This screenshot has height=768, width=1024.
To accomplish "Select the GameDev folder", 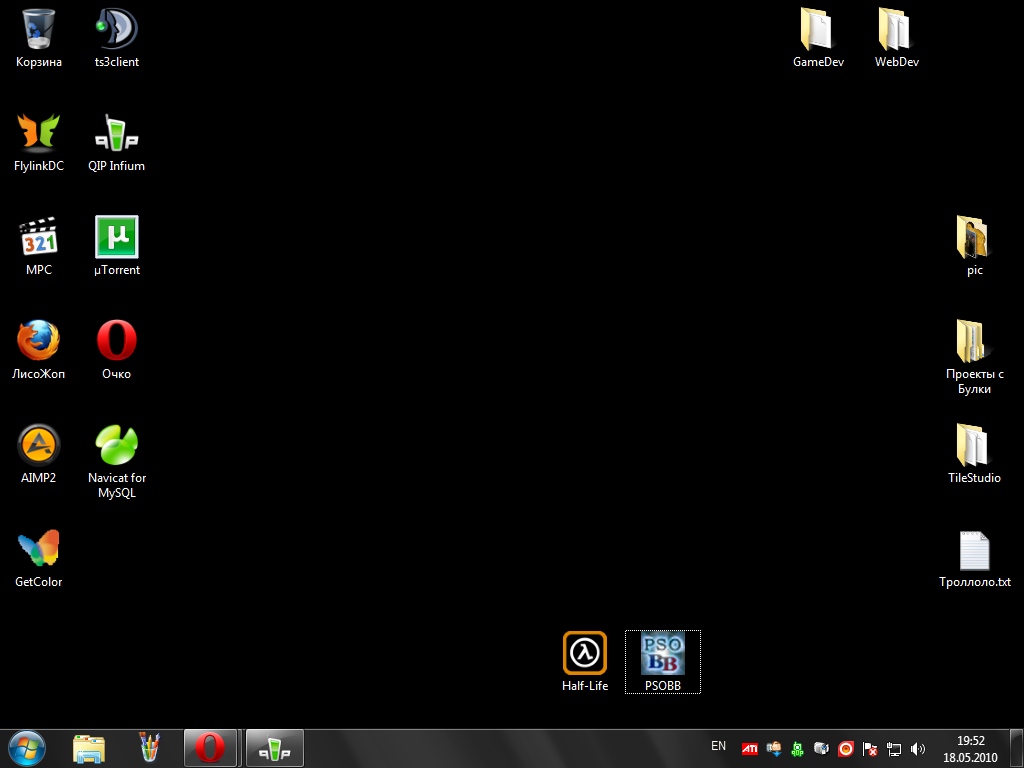I will [x=818, y=30].
